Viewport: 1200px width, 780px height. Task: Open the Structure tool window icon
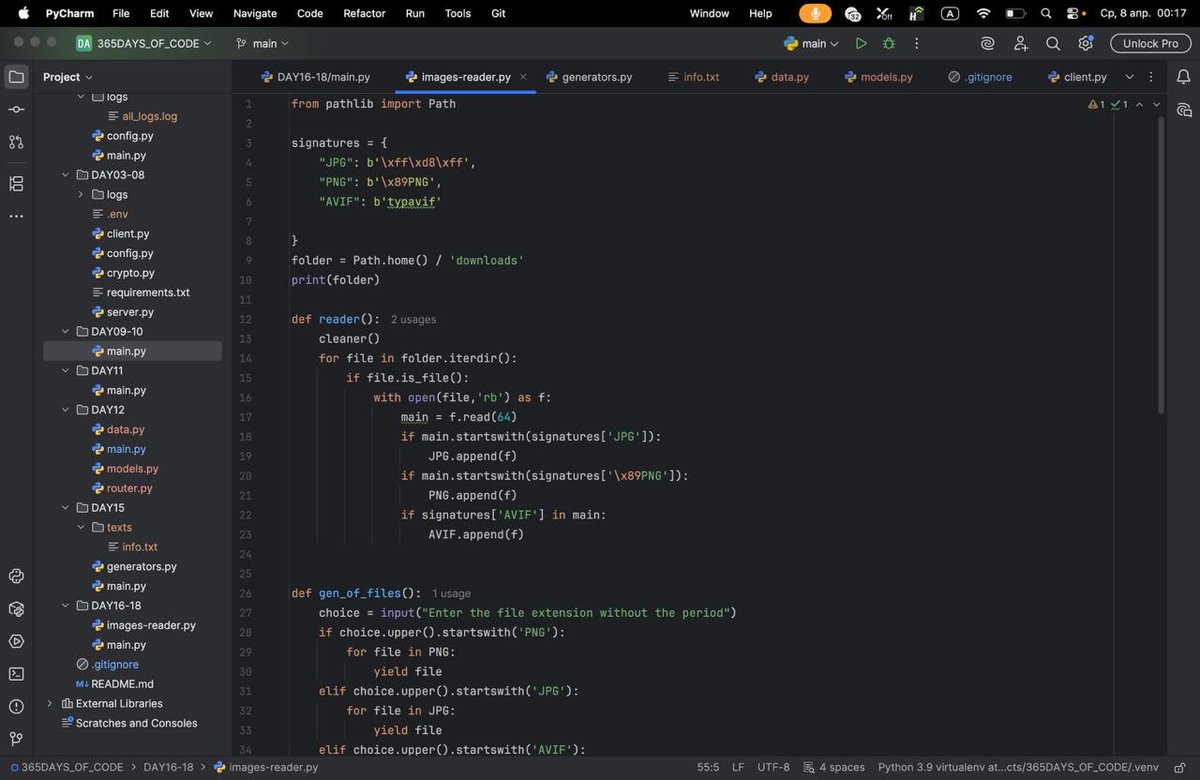(x=16, y=184)
